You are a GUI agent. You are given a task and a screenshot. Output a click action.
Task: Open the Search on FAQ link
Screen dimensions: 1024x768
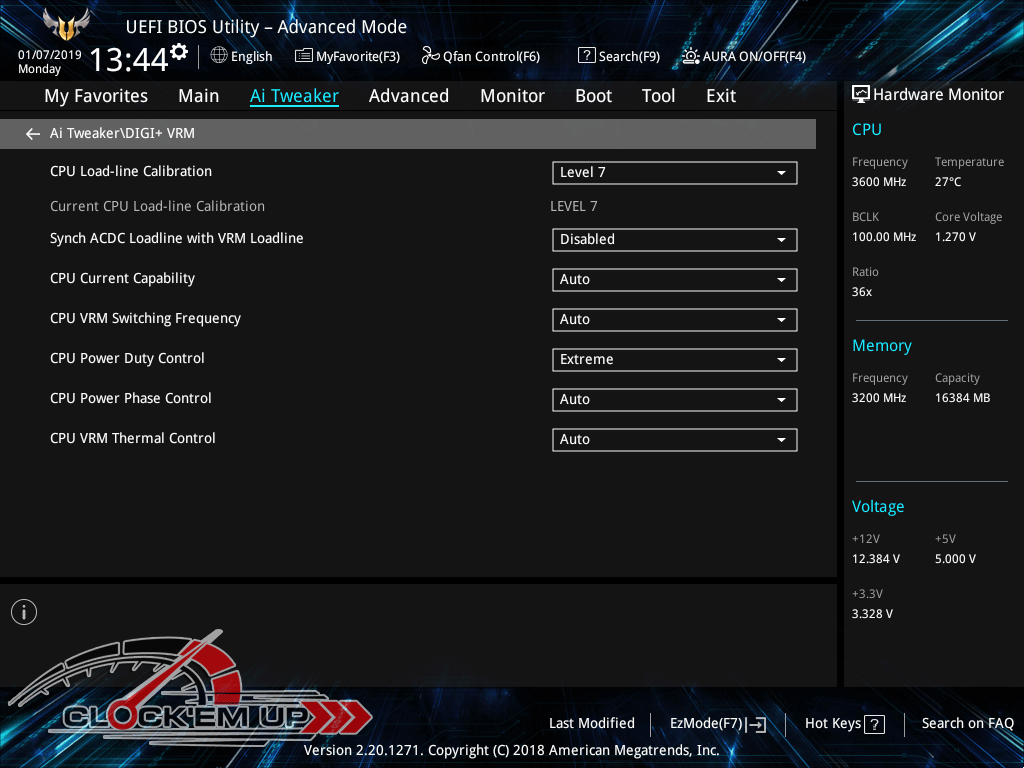point(967,723)
